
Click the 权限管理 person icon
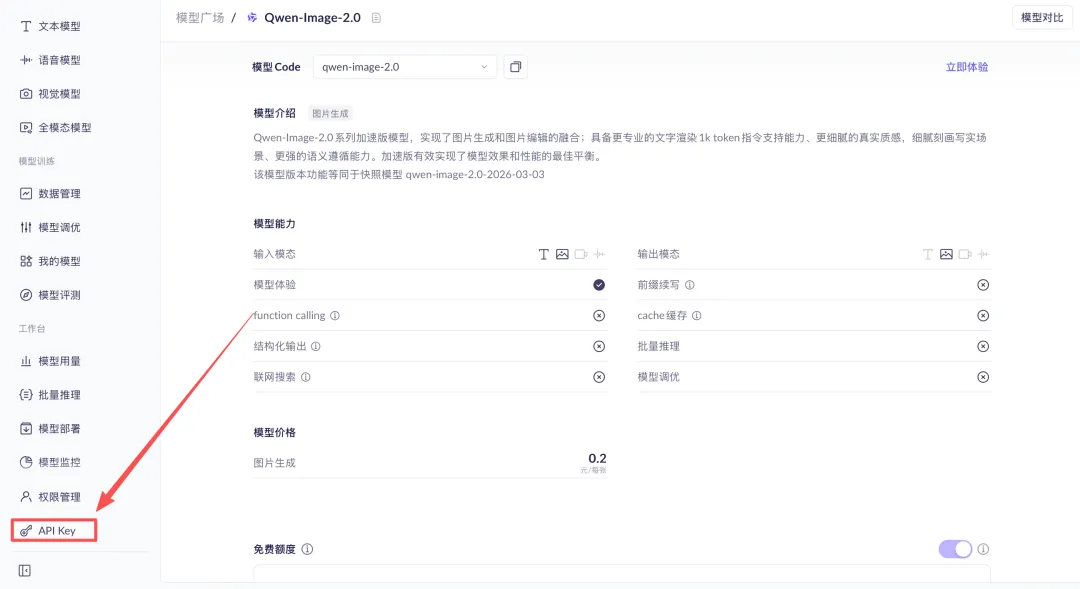(x=25, y=497)
